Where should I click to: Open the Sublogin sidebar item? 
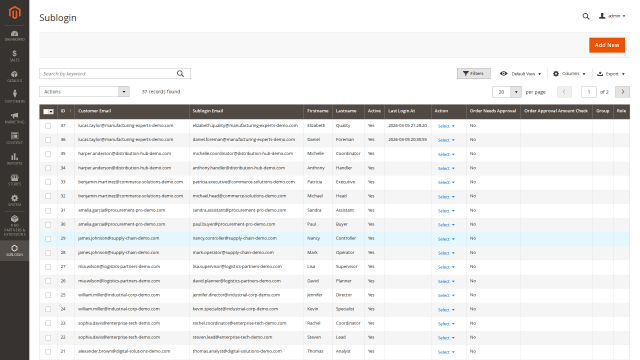[x=14, y=251]
